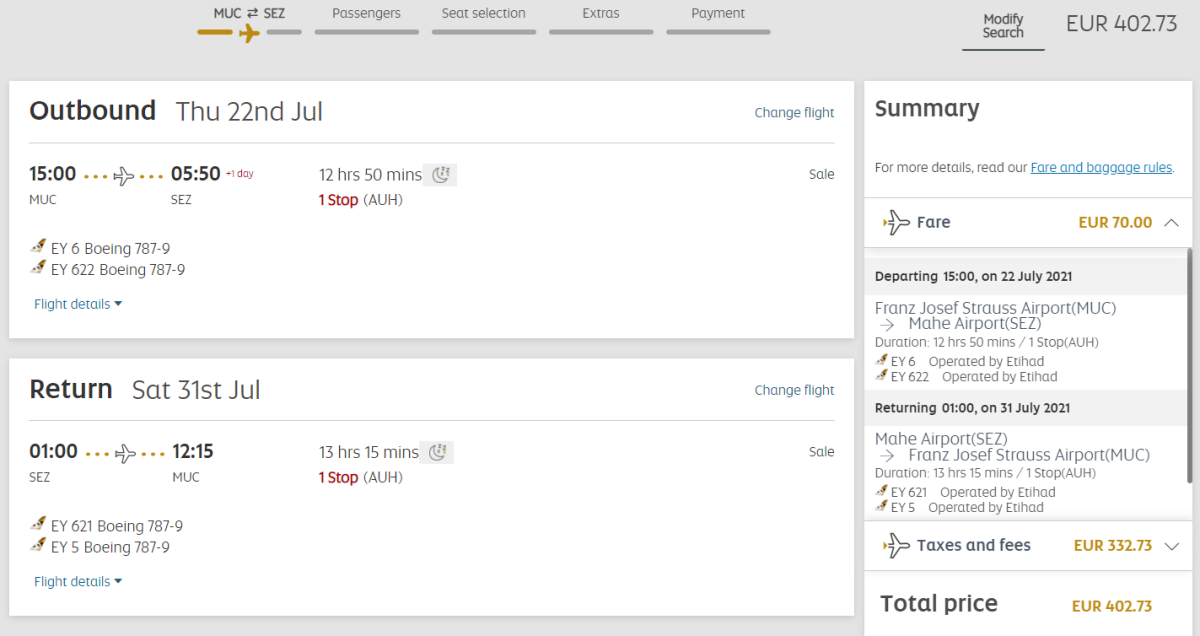This screenshot has height=636, width=1200.
Task: Open Fare and baggage rules link
Action: click(1101, 168)
